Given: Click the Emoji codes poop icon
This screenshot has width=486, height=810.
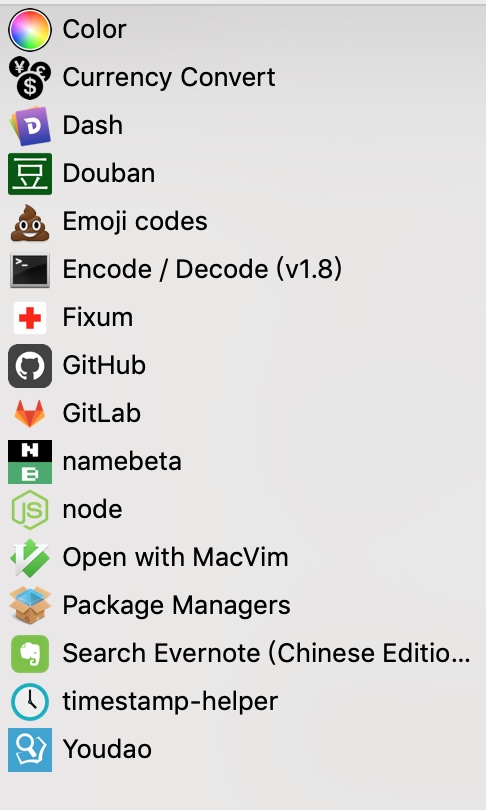Looking at the screenshot, I should [30, 222].
